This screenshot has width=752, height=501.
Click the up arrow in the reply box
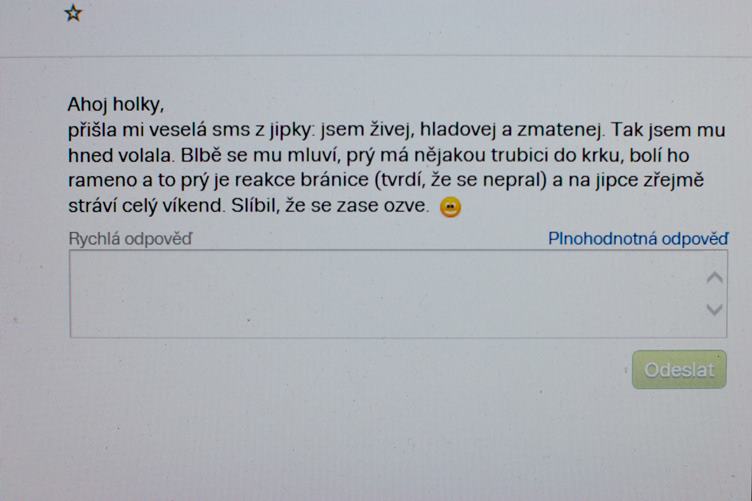714,278
